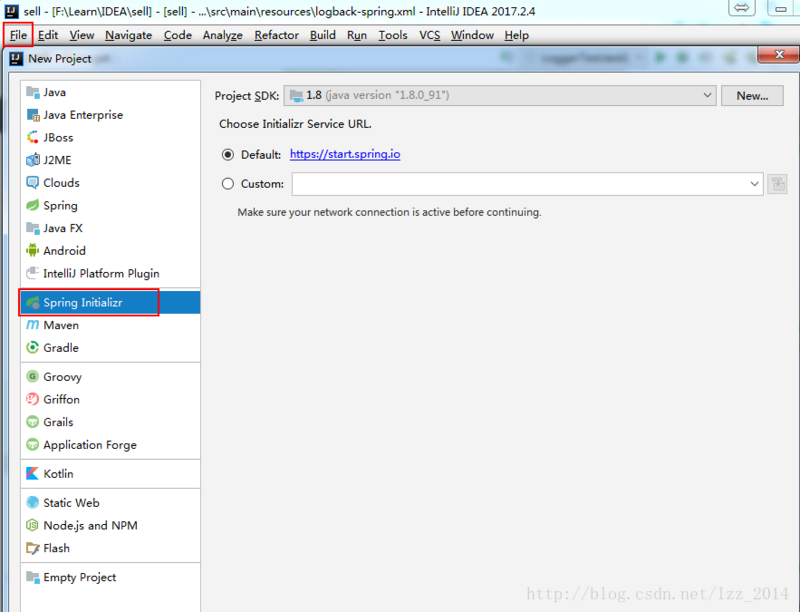Open the Window menu
This screenshot has width=800, height=612.
(x=472, y=35)
